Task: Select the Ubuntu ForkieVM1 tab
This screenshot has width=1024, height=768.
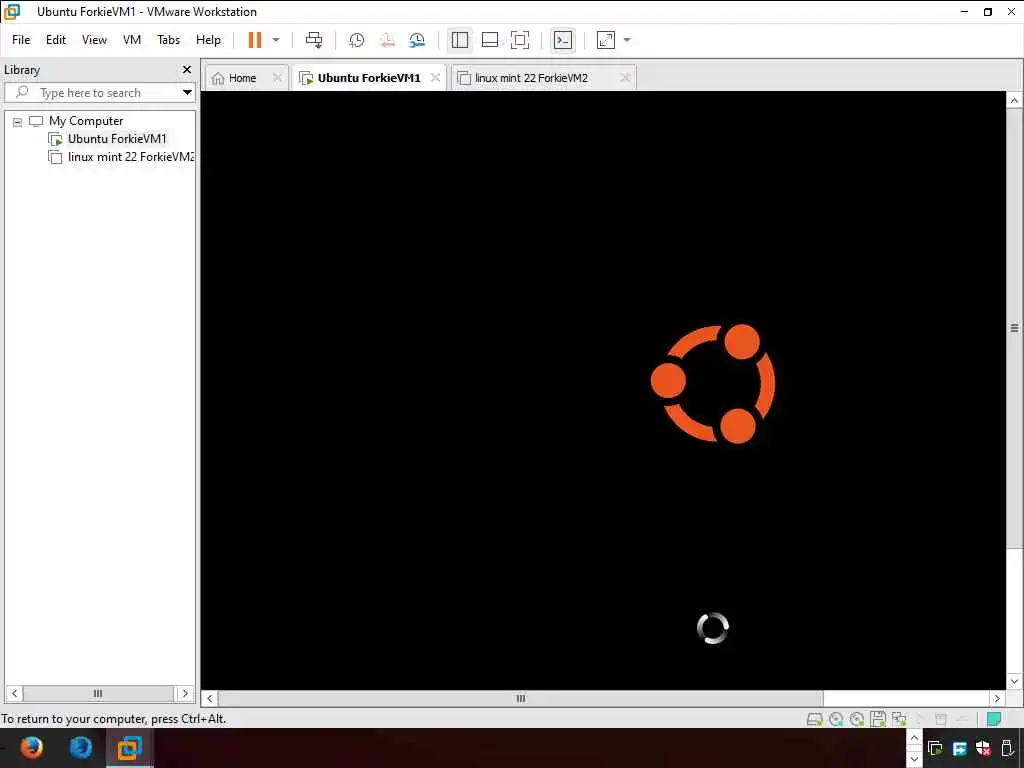Action: (362, 78)
